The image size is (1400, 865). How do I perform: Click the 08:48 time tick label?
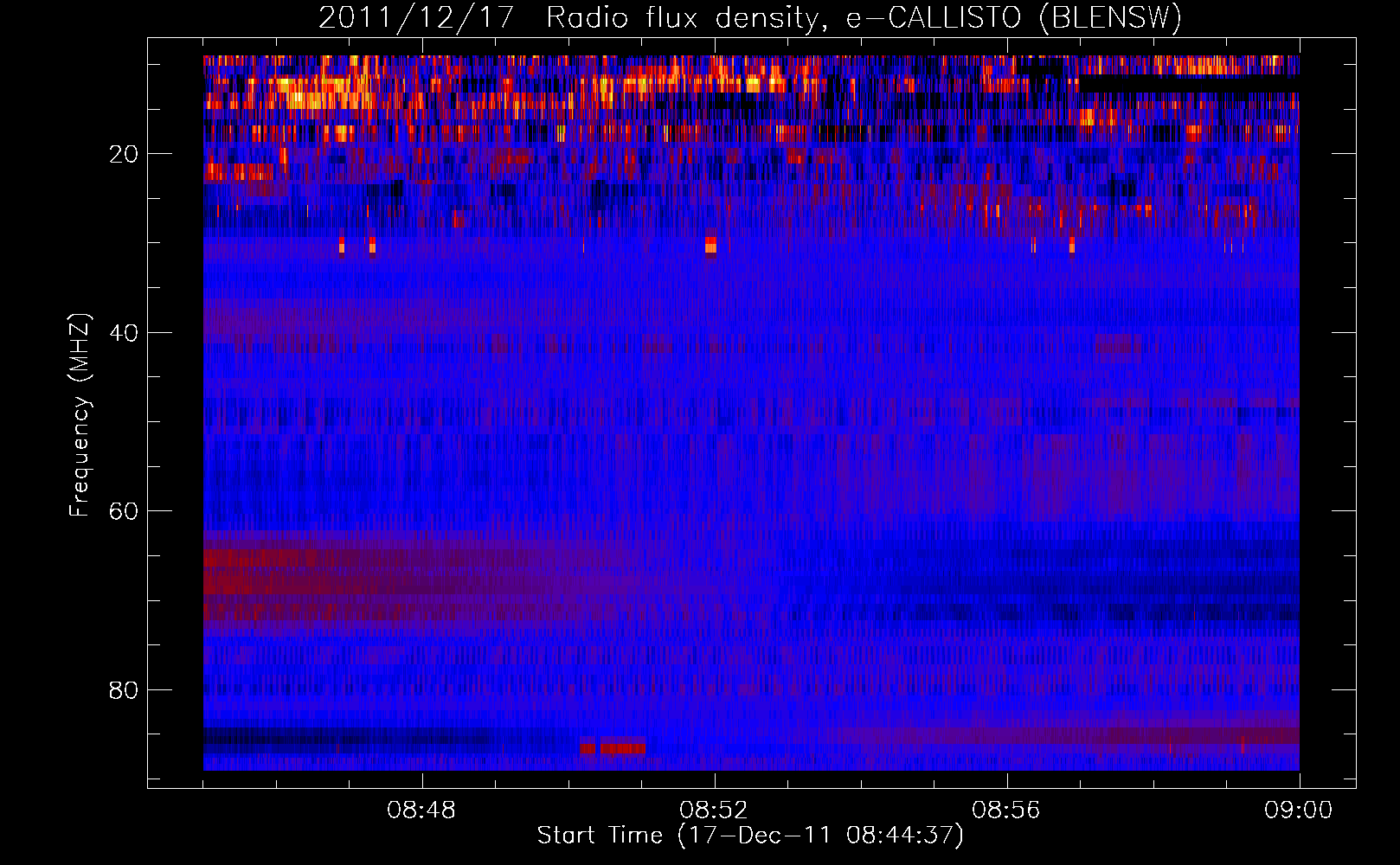click(421, 811)
